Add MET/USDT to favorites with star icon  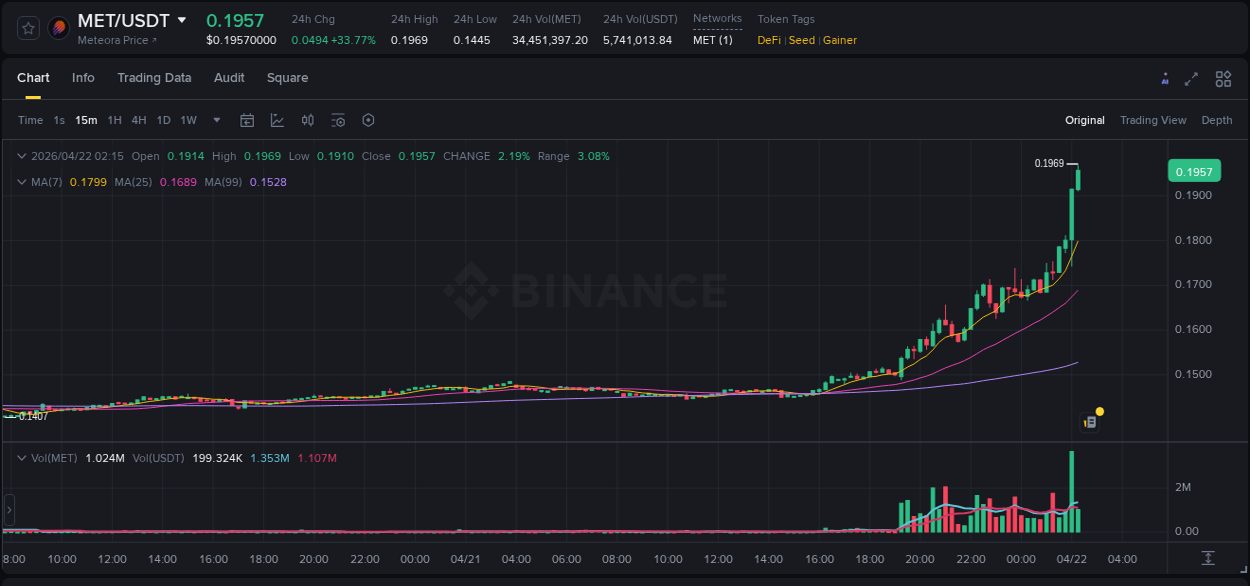point(27,28)
